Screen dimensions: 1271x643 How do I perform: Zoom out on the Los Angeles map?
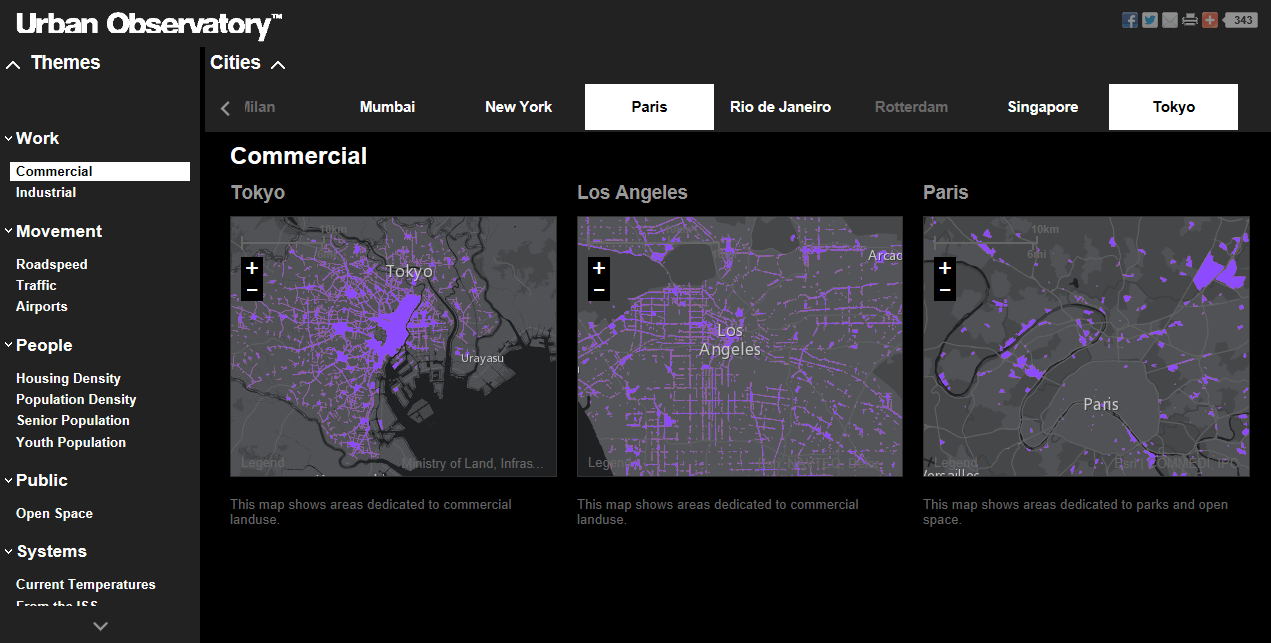[x=598, y=290]
